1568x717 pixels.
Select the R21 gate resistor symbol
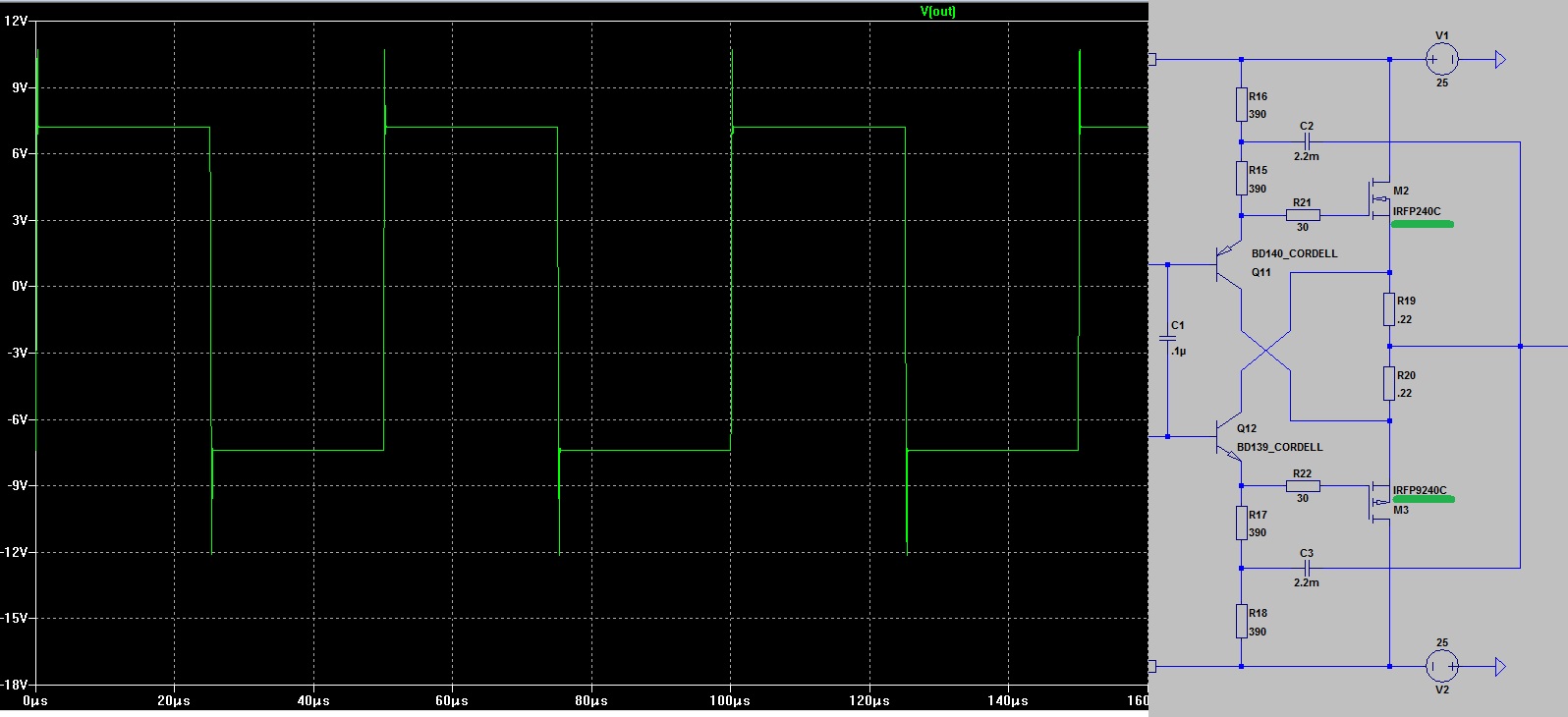coord(1303,215)
